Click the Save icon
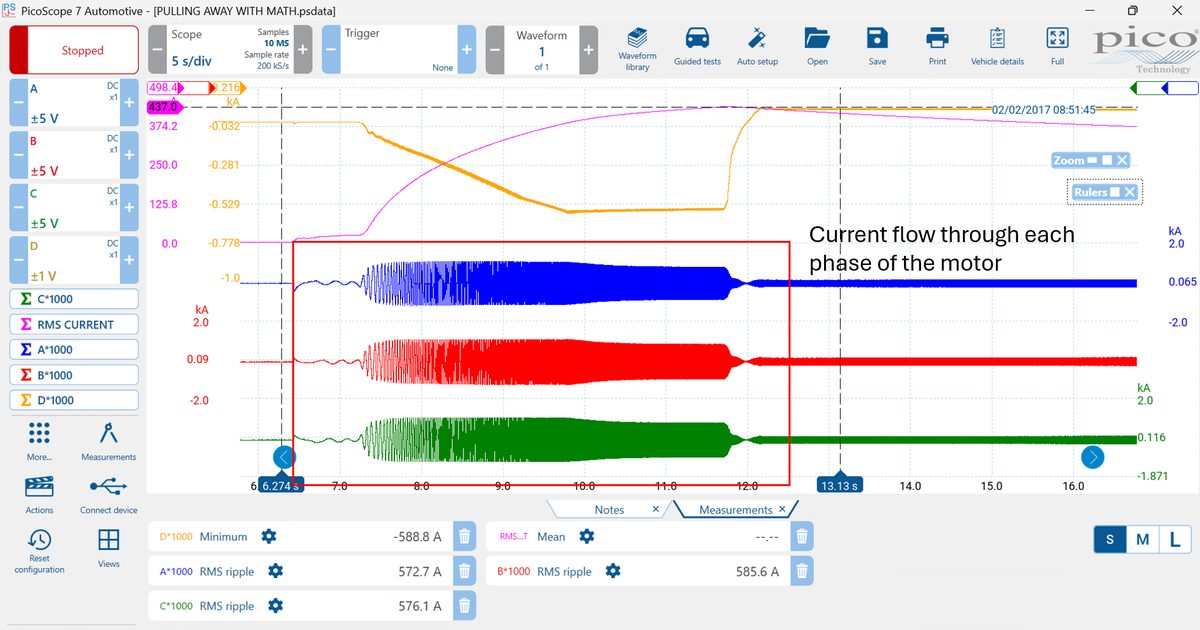This screenshot has height=630, width=1200. pos(877,48)
